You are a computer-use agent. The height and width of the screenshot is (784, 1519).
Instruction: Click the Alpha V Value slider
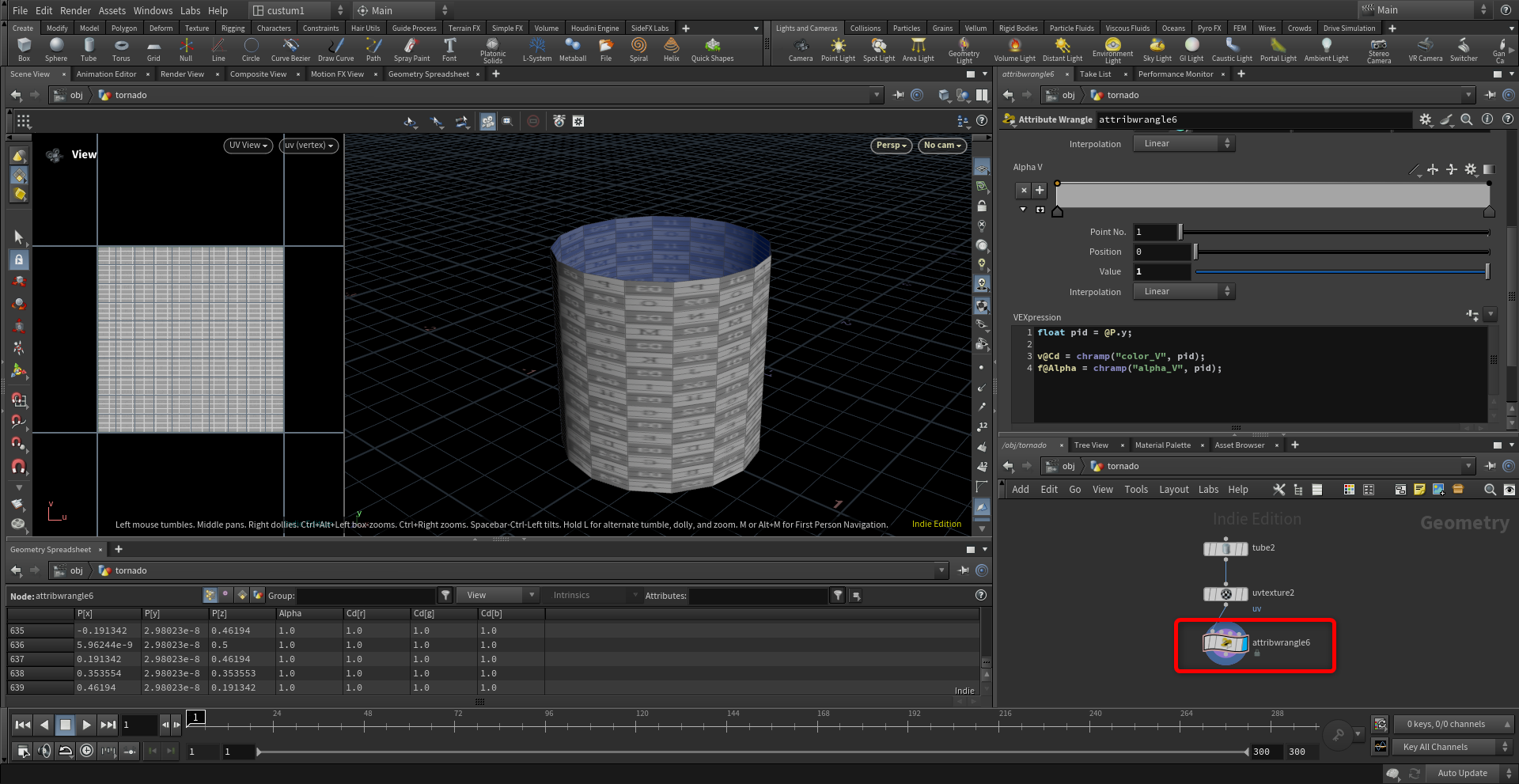click(x=1341, y=272)
